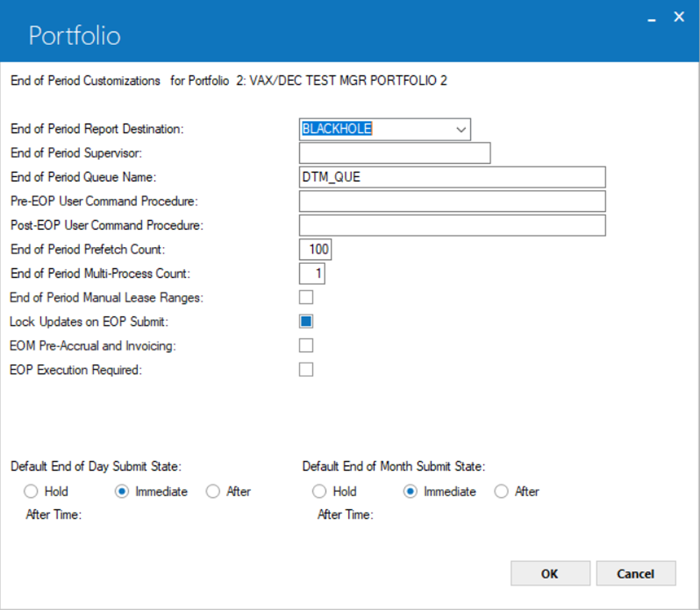Click the Pre-EOP User Command Procedure field
Image resolution: width=700 pixels, height=610 pixels.
tap(452, 201)
